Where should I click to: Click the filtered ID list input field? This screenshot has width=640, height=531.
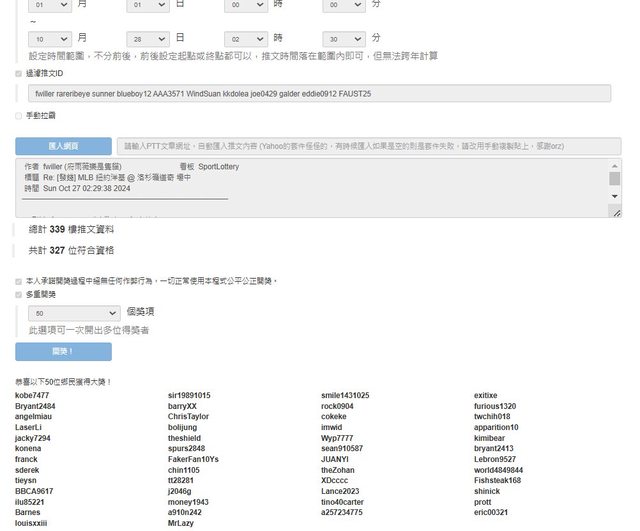319,93
